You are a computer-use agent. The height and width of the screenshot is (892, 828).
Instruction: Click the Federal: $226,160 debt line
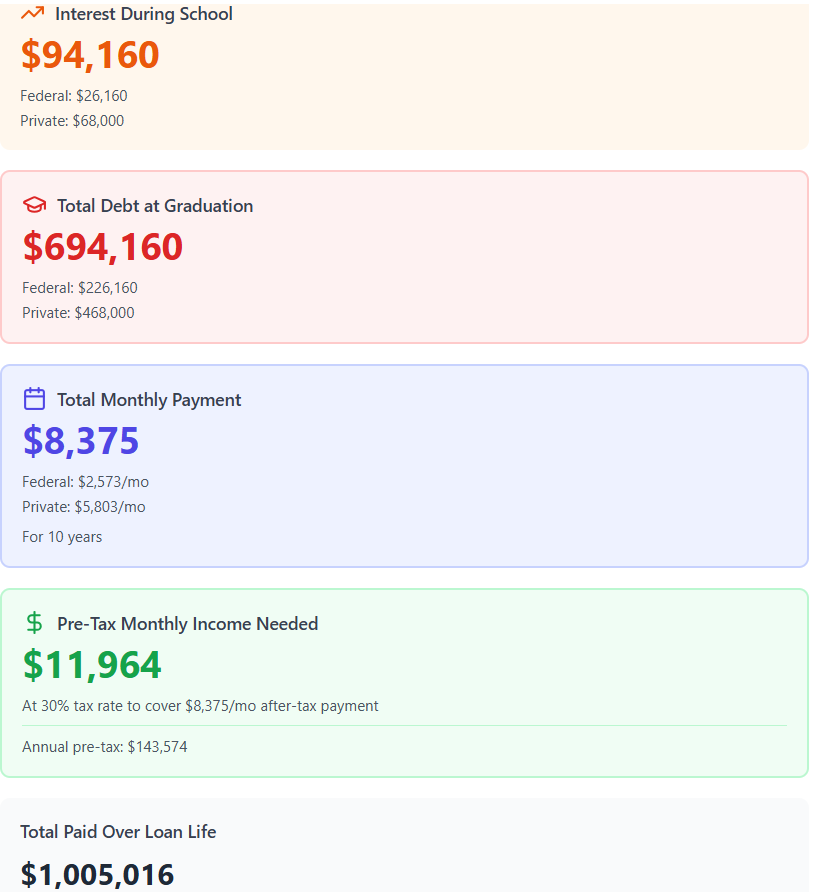(x=80, y=288)
